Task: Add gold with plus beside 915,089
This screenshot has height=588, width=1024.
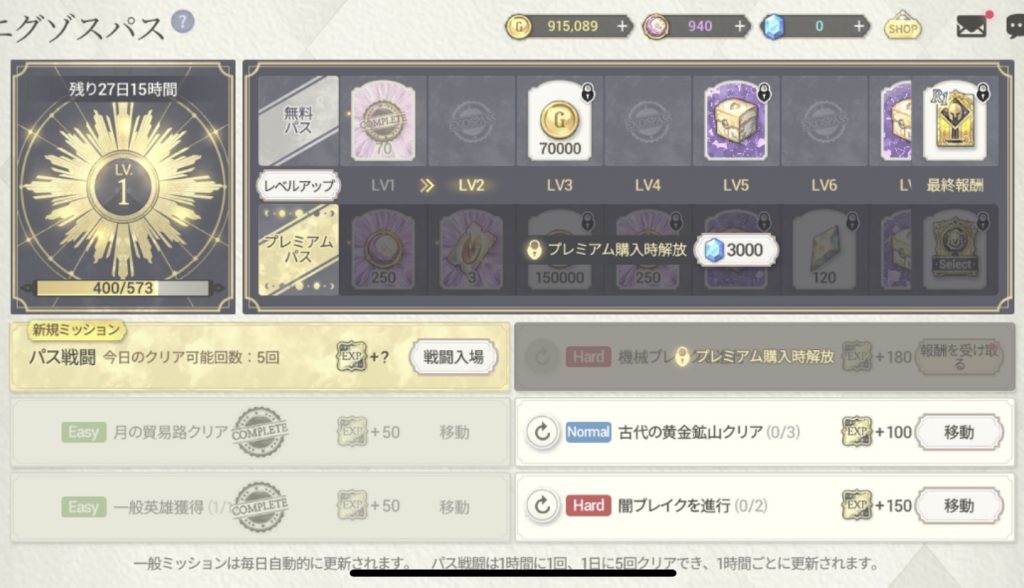Action: click(x=622, y=26)
